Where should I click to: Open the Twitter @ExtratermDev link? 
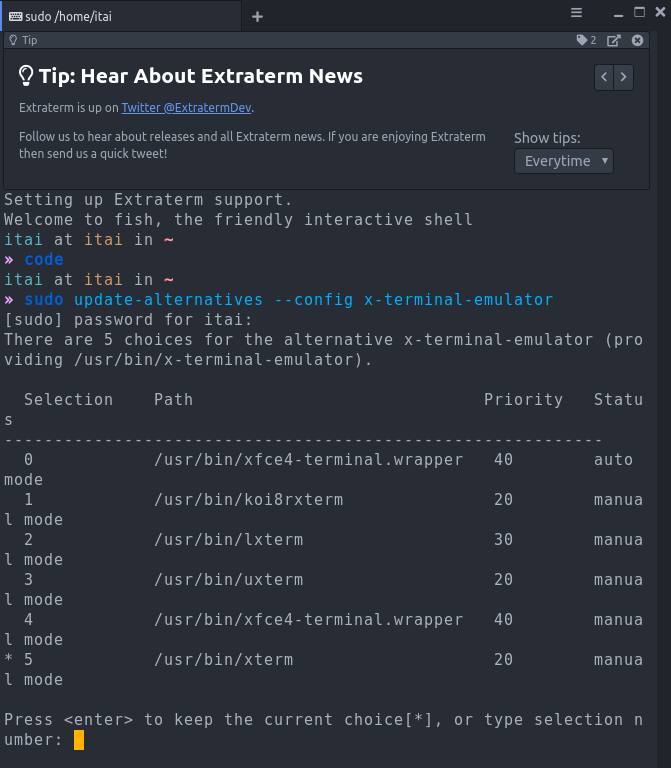pyautogui.click(x=186, y=108)
